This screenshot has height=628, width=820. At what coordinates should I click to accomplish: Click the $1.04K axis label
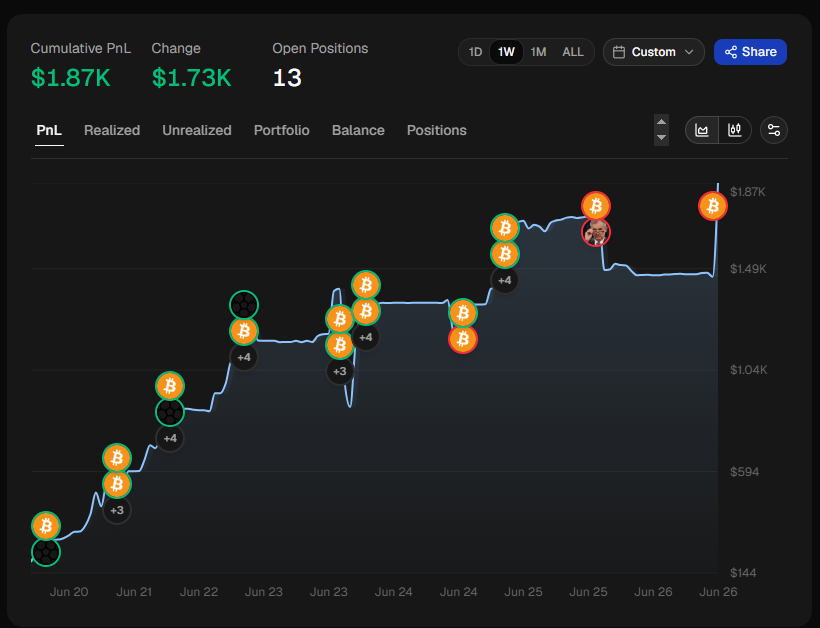tap(749, 370)
